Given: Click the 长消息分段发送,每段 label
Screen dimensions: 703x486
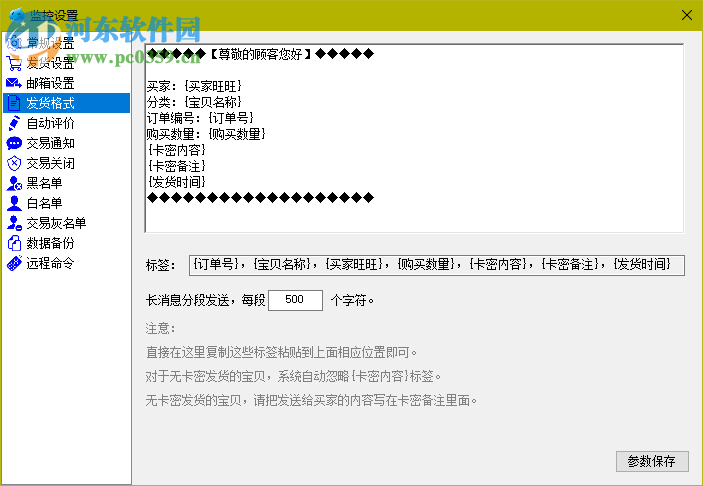Looking at the screenshot, I should tap(205, 300).
